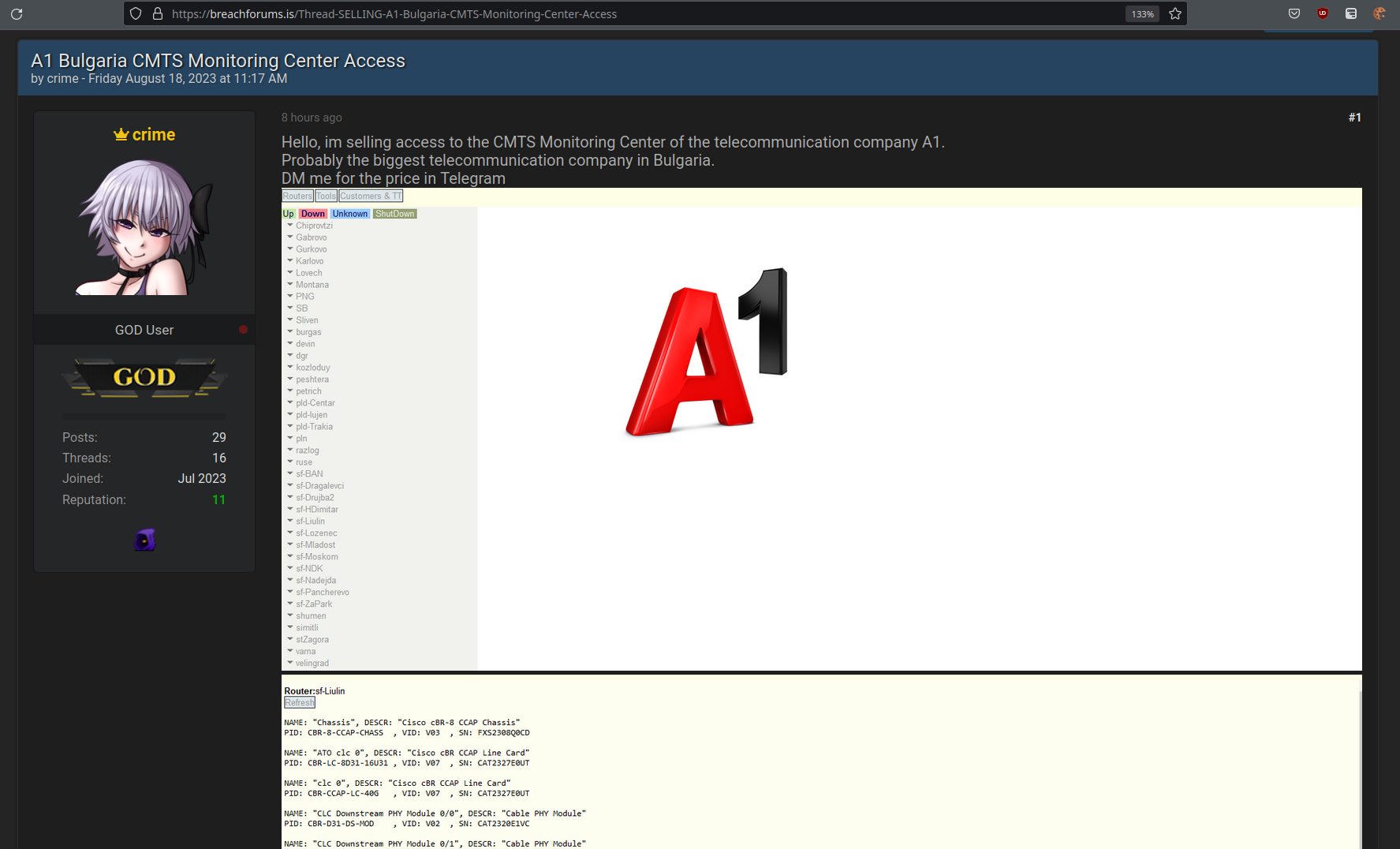Bookmark this page with the star icon
The width and height of the screenshot is (1400, 849).
(x=1175, y=13)
